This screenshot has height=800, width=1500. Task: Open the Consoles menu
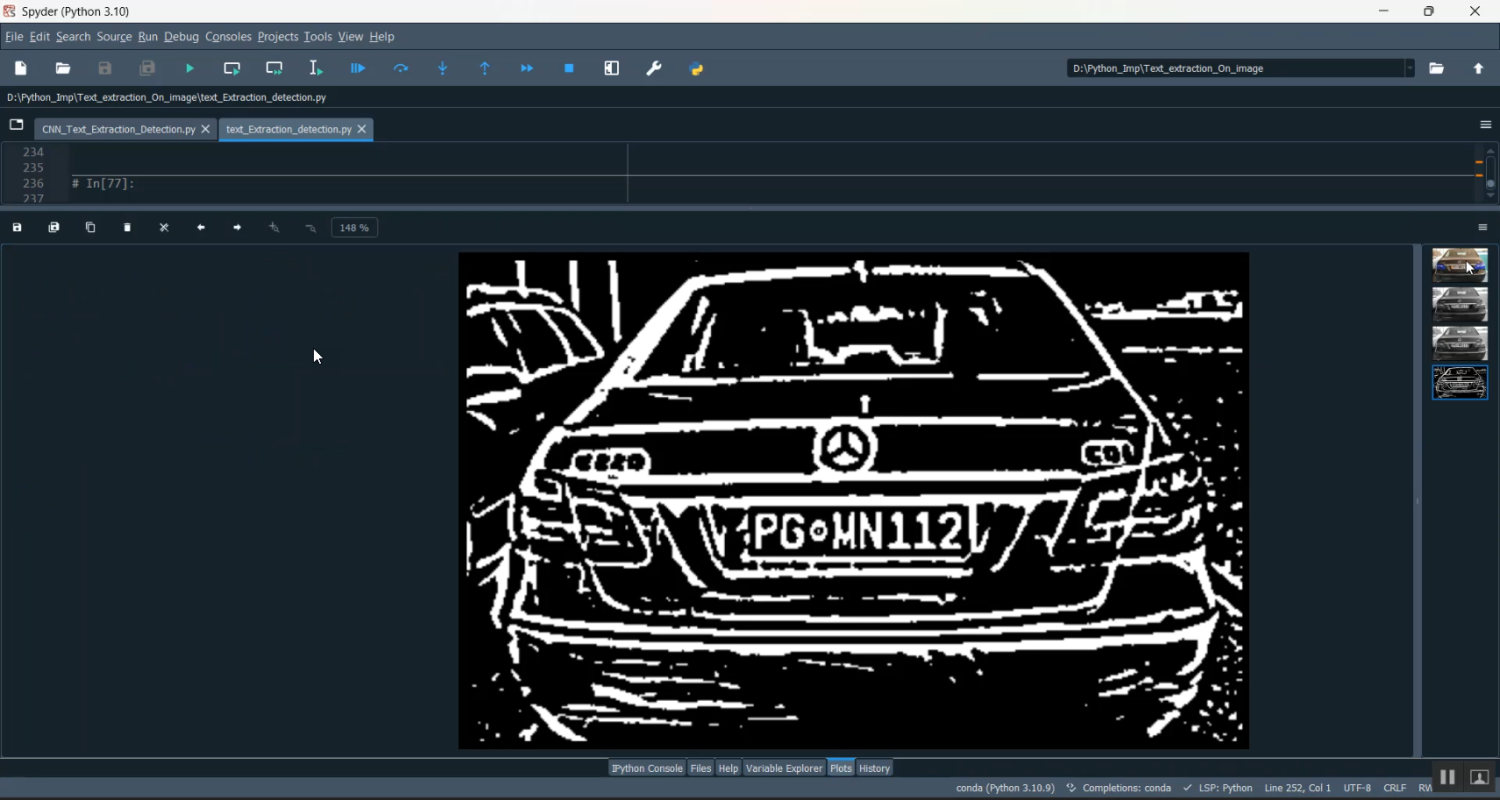[228, 37]
